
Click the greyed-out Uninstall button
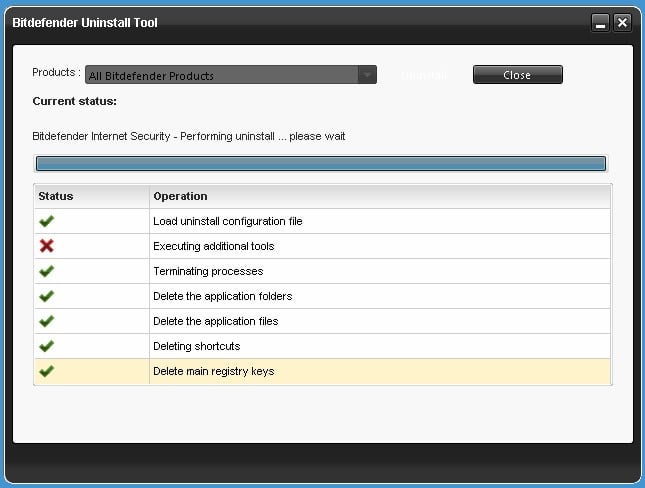(x=424, y=75)
